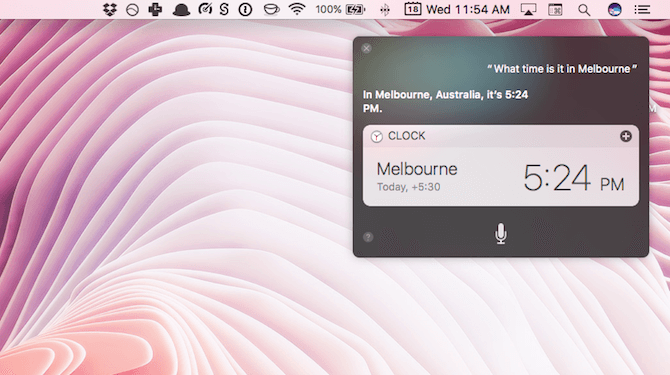Open the 1Password menu bar icon
Screen dimensions: 670x375
click(245, 9)
